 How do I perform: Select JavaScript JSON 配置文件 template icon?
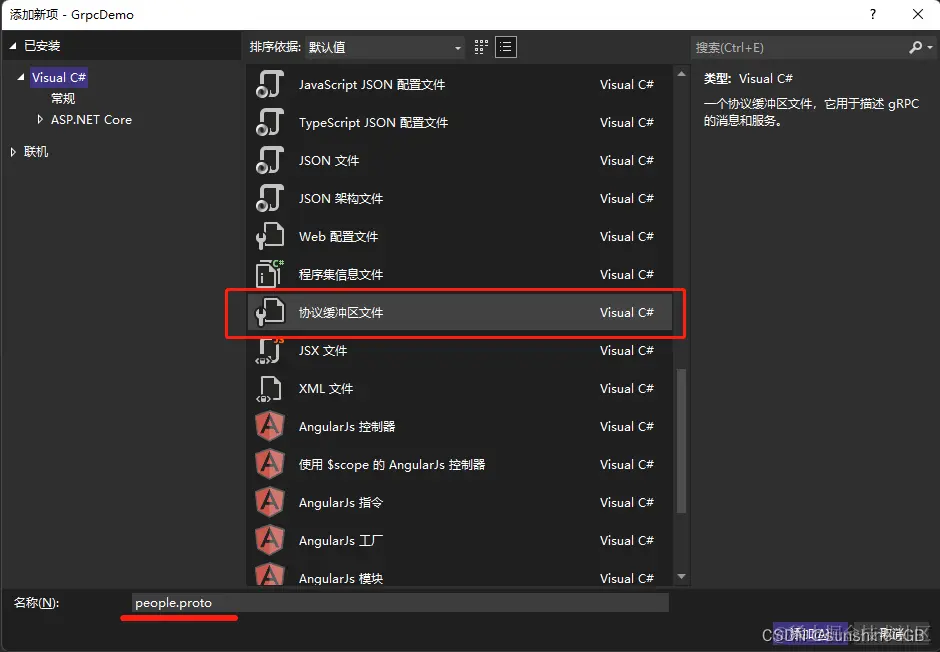pyautogui.click(x=269, y=84)
